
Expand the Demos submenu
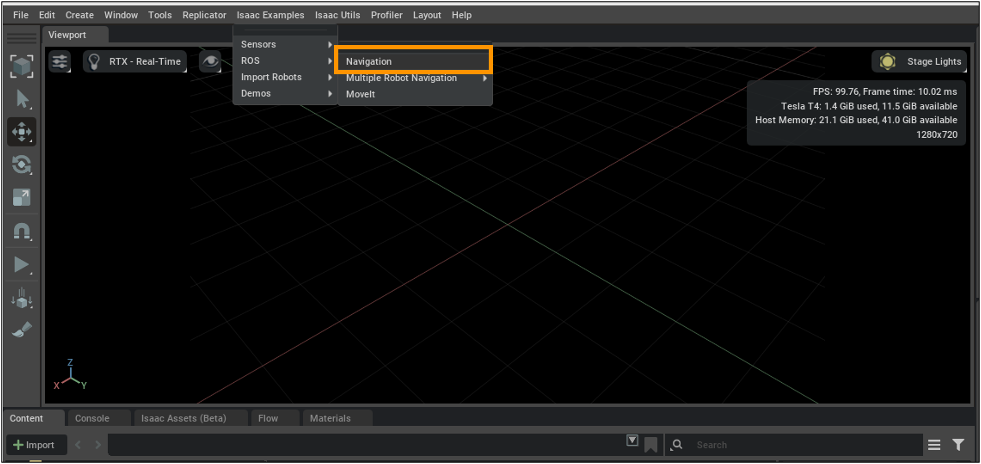click(285, 93)
